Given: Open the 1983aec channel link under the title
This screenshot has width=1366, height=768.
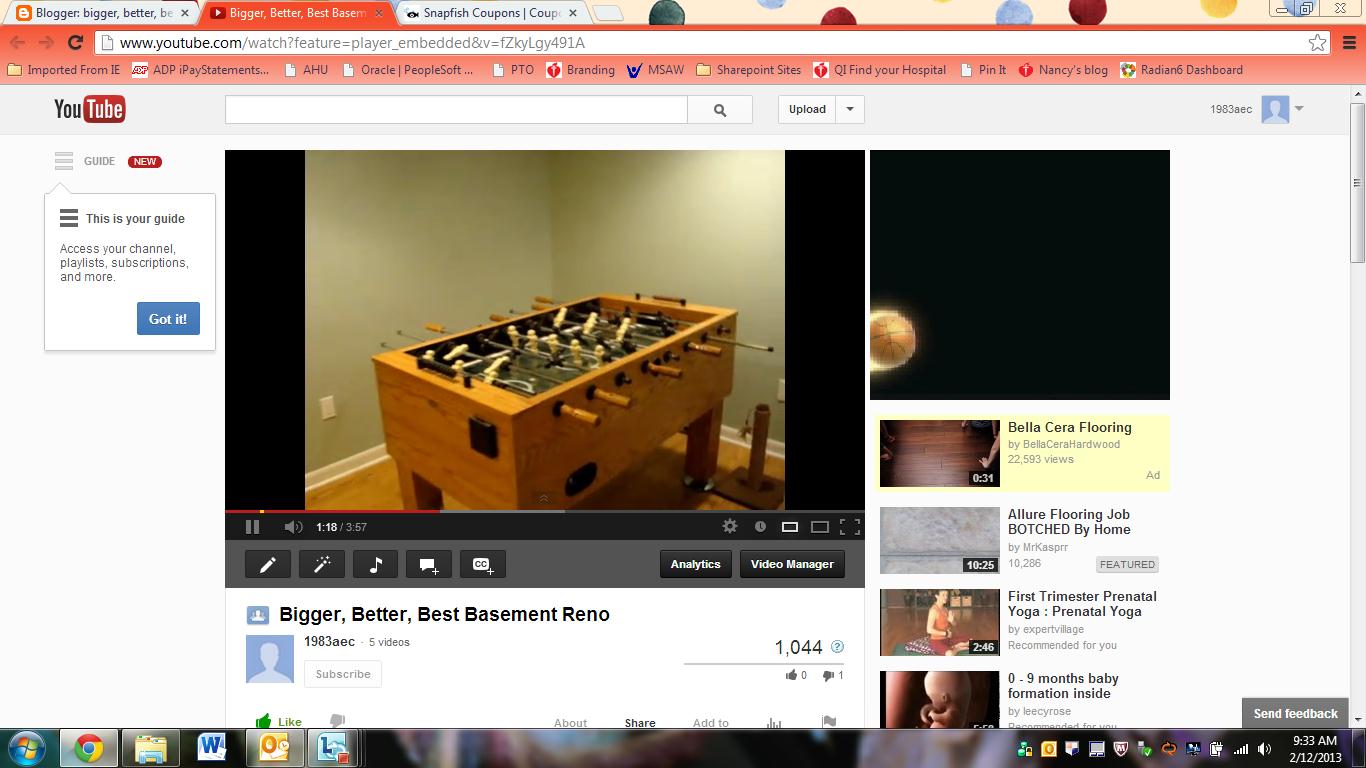Looking at the screenshot, I should pyautogui.click(x=329, y=642).
